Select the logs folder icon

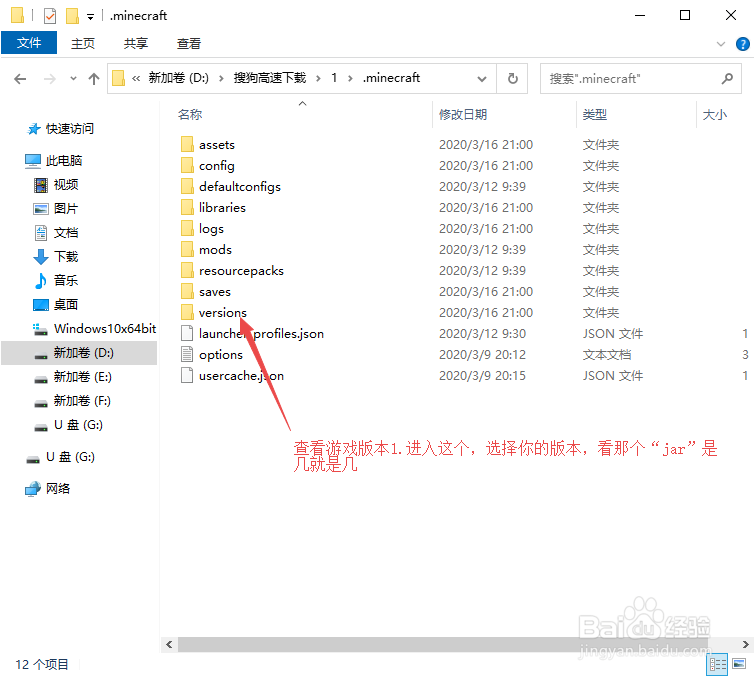(187, 228)
